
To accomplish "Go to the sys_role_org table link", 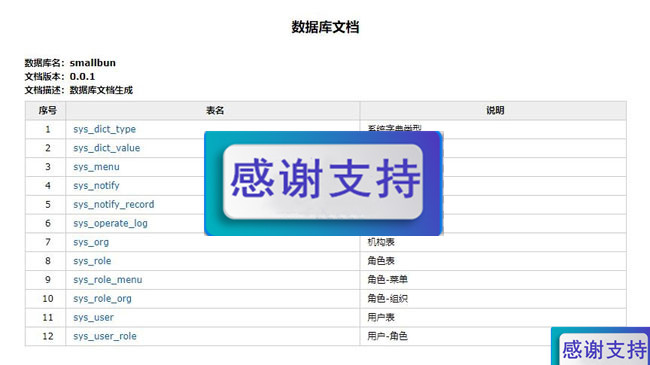I will [x=102, y=299].
